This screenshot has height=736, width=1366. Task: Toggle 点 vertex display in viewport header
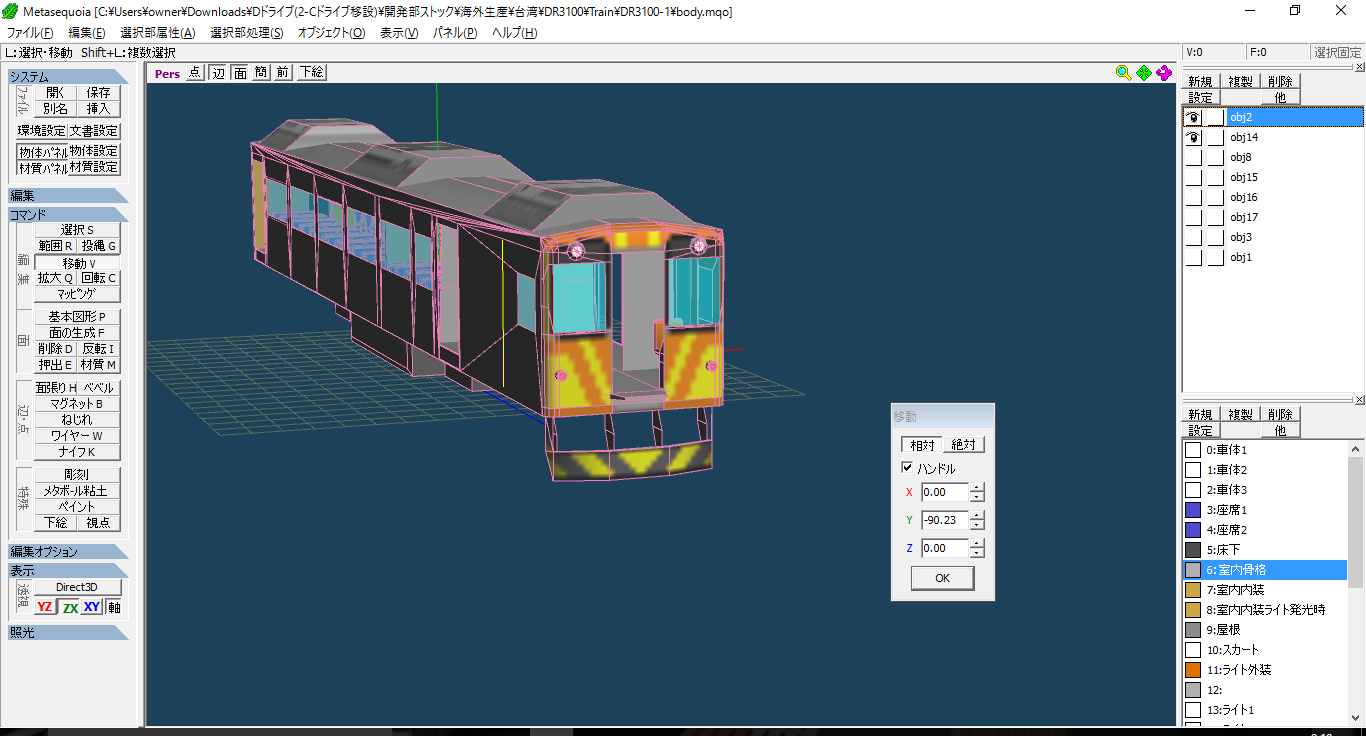click(x=195, y=72)
